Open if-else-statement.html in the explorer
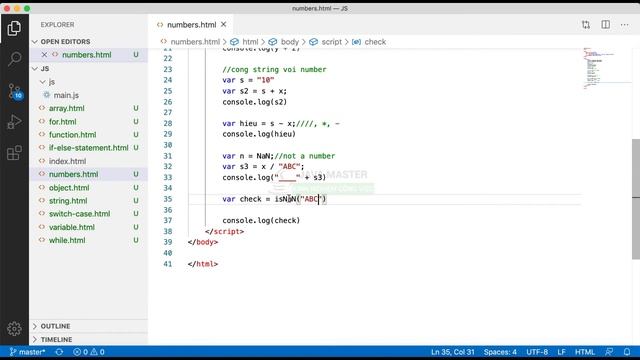 click(89, 148)
